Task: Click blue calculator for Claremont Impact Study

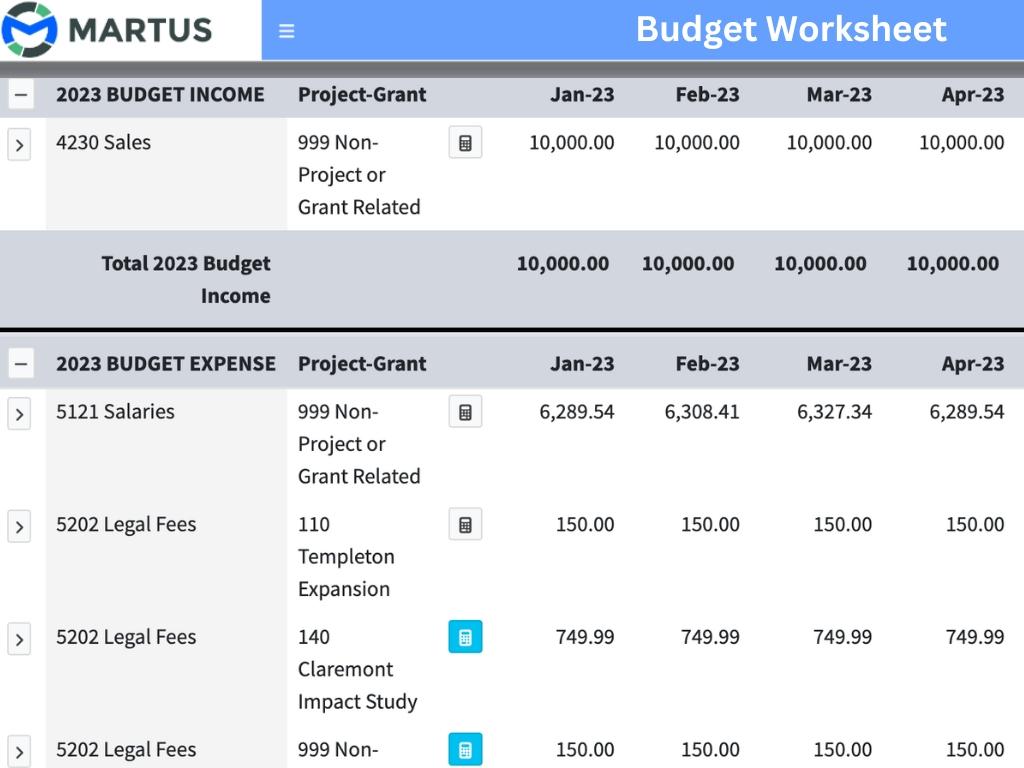Action: pyautogui.click(x=465, y=637)
